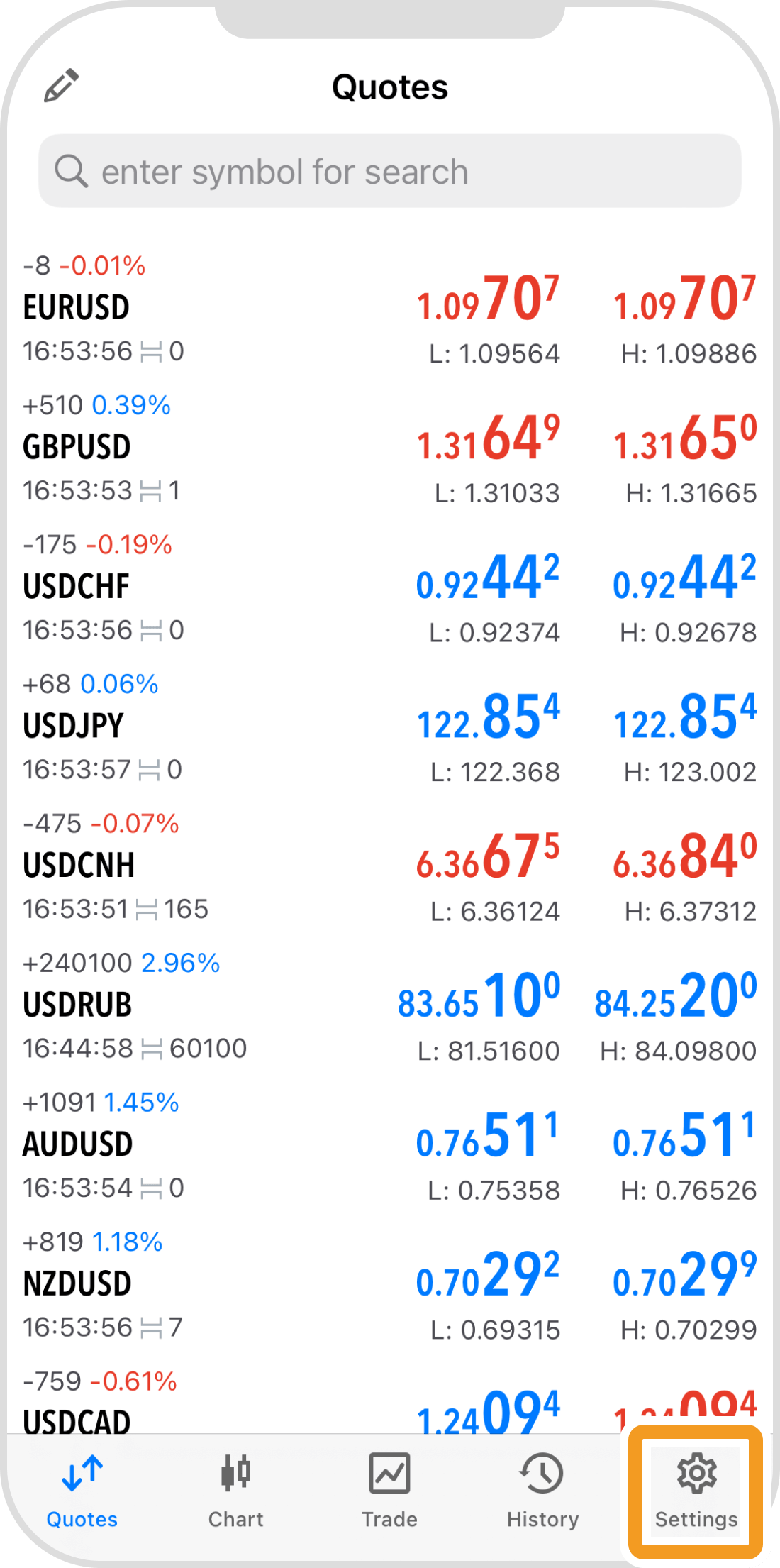Select the GBPUSD symbol name
The width and height of the screenshot is (780, 1568).
77,447
